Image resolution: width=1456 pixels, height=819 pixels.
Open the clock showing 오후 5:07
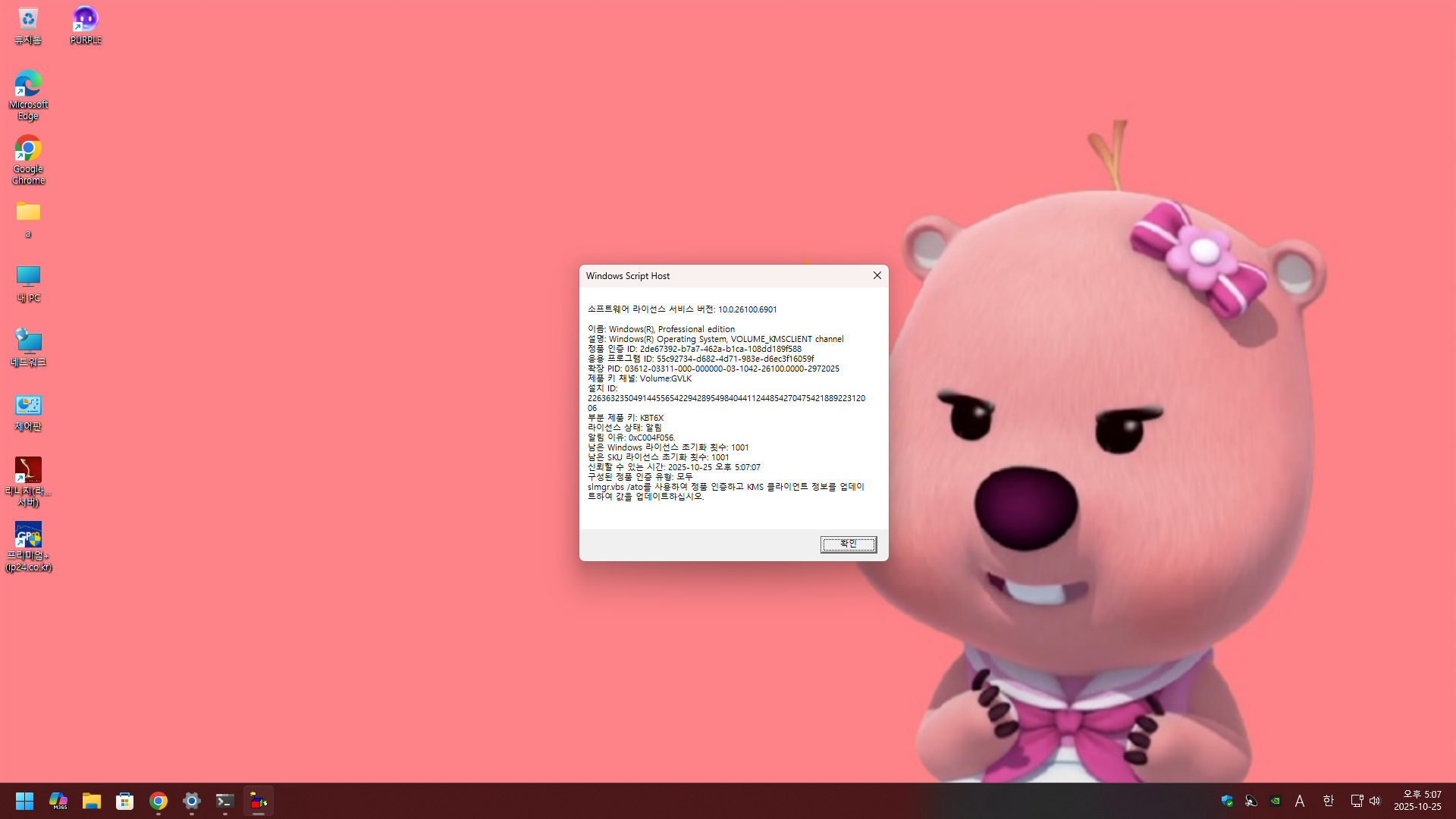[1417, 801]
